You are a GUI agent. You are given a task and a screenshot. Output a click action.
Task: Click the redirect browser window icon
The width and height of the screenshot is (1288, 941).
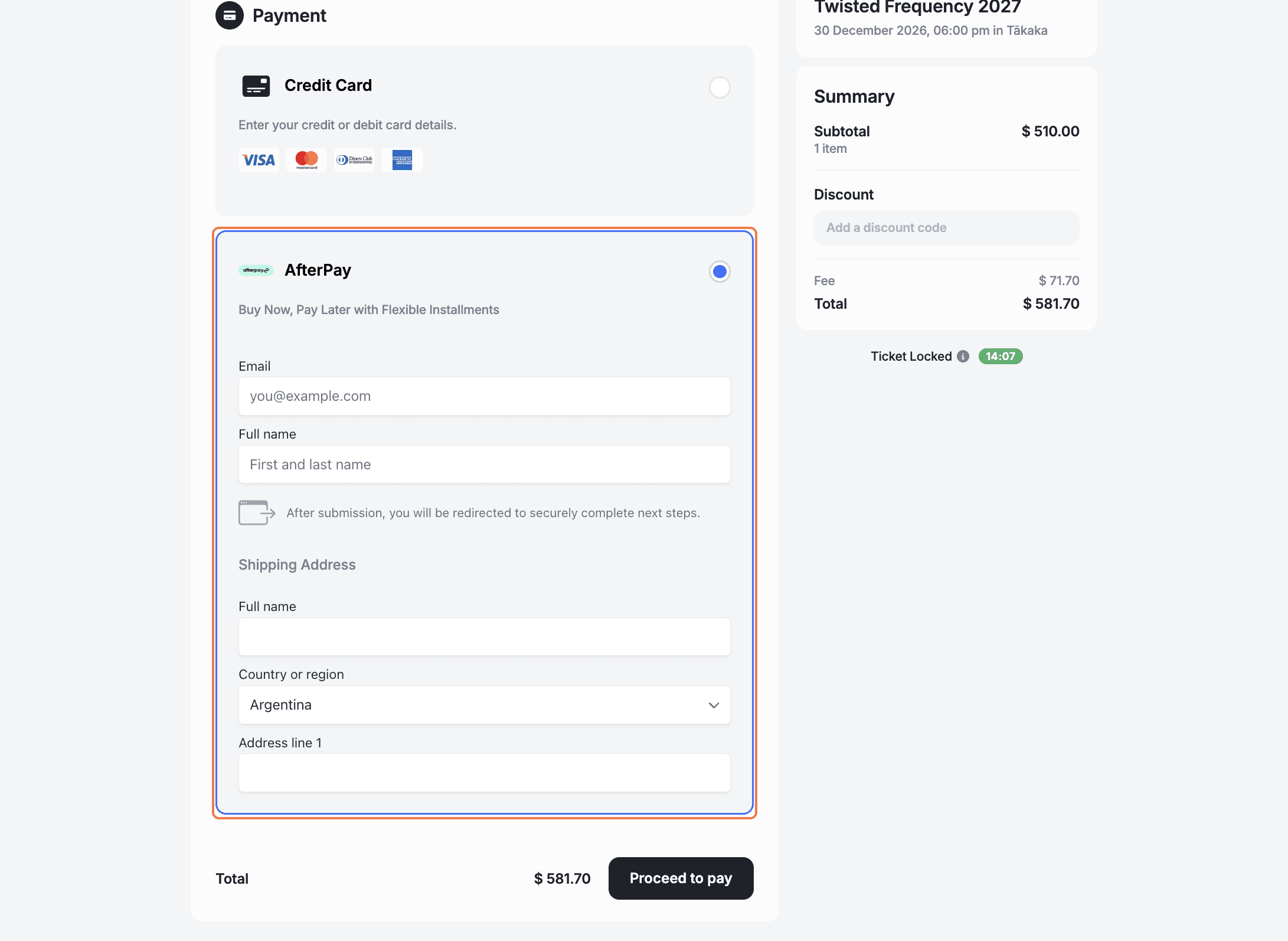pyautogui.click(x=256, y=512)
